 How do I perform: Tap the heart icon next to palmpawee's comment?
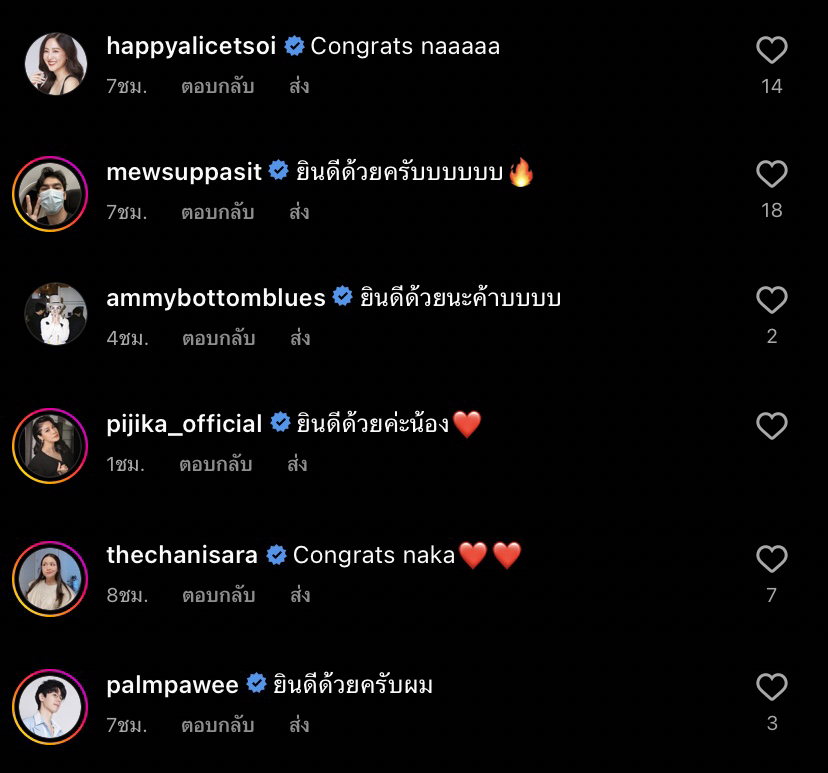pyautogui.click(x=771, y=685)
